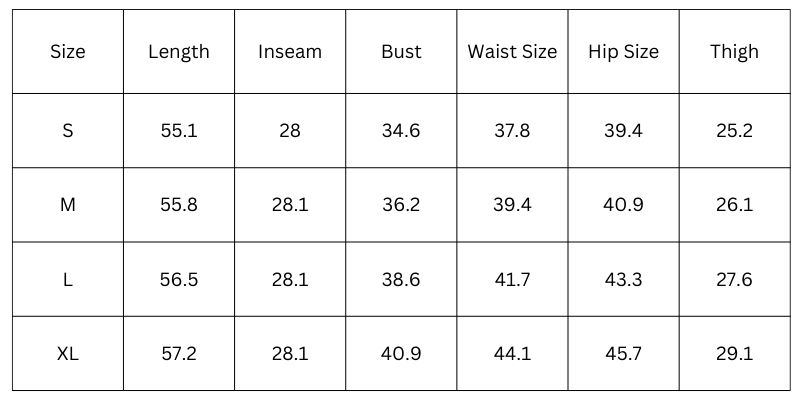
Task: Click the Size column header
Action: pos(68,52)
